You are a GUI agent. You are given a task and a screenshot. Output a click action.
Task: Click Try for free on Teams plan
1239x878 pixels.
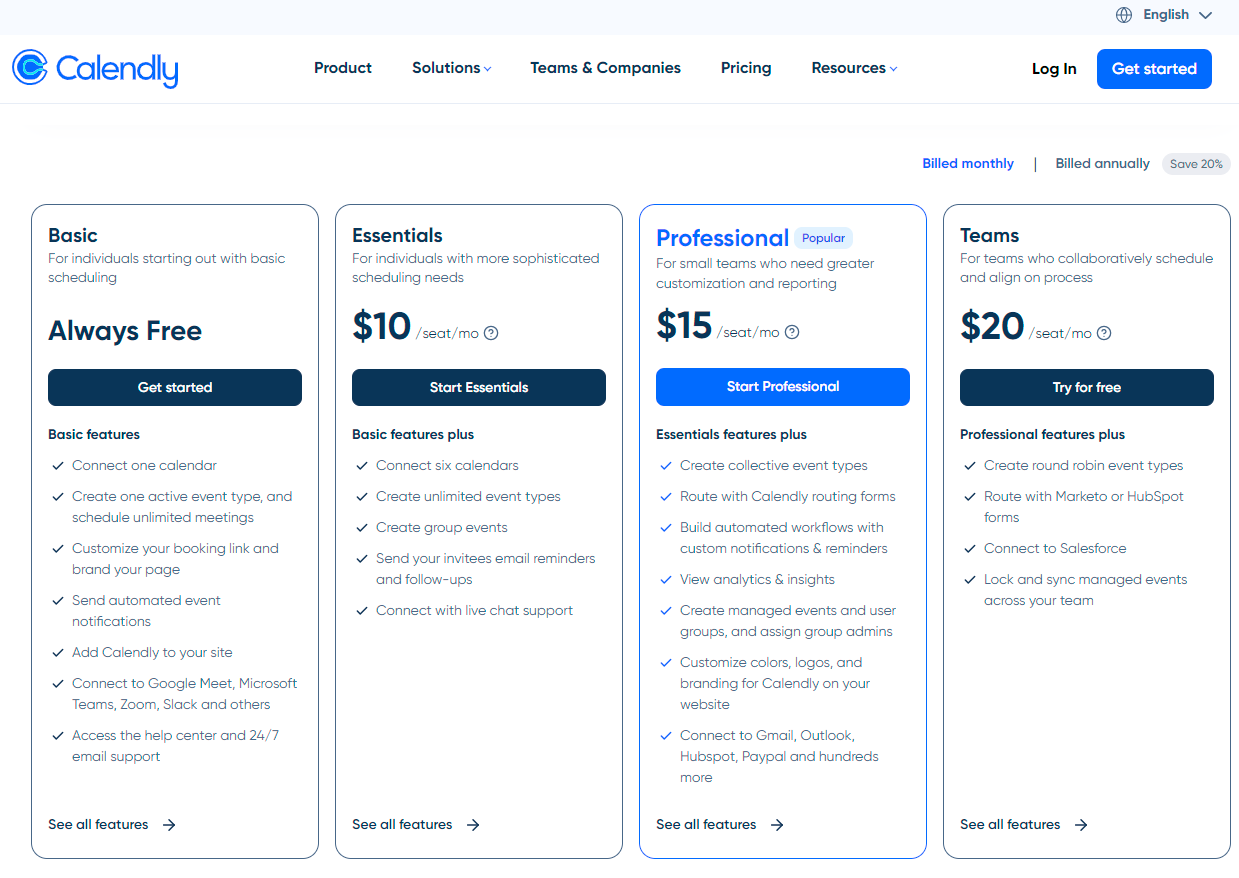coord(1087,388)
